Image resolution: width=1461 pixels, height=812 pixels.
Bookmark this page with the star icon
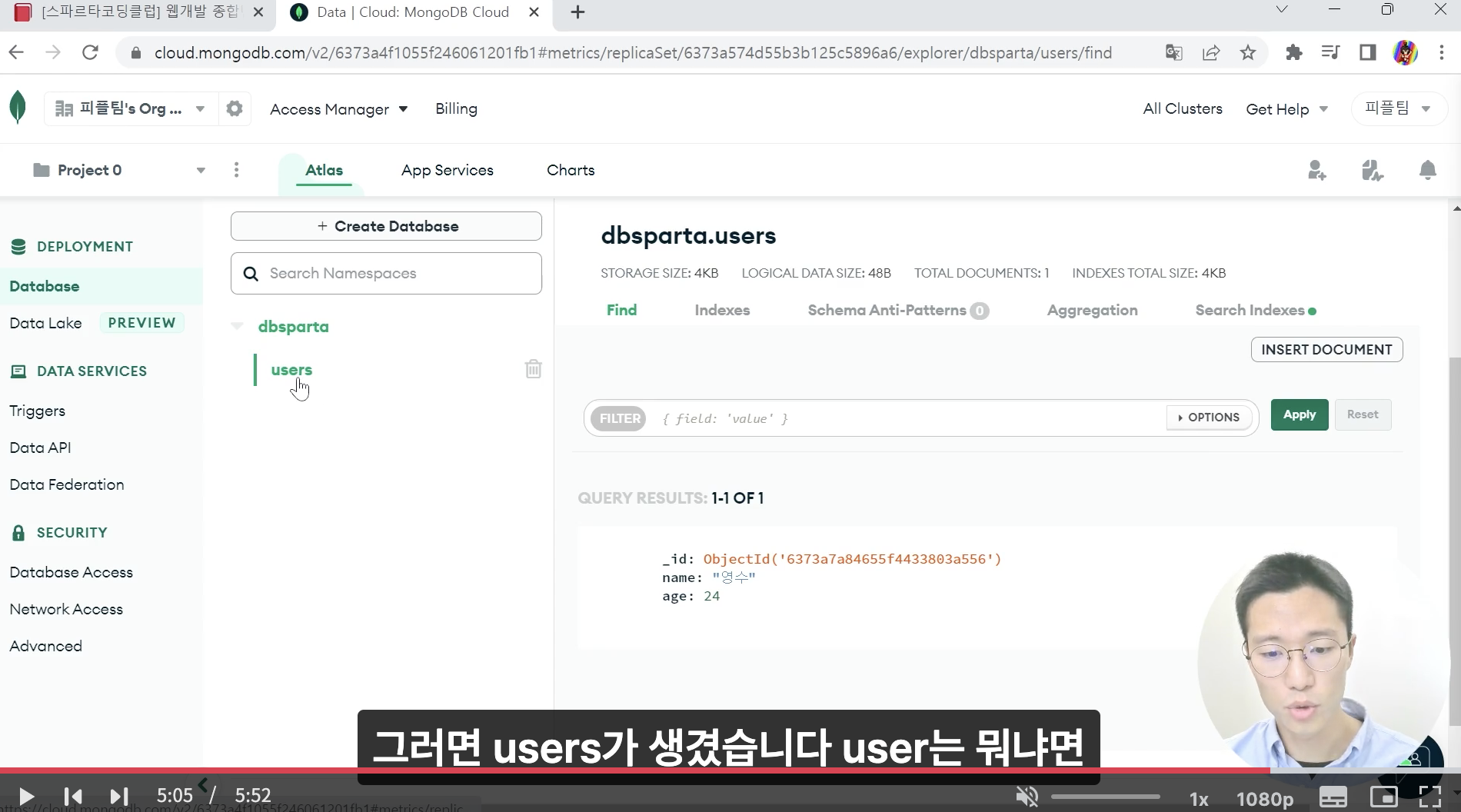click(1247, 52)
